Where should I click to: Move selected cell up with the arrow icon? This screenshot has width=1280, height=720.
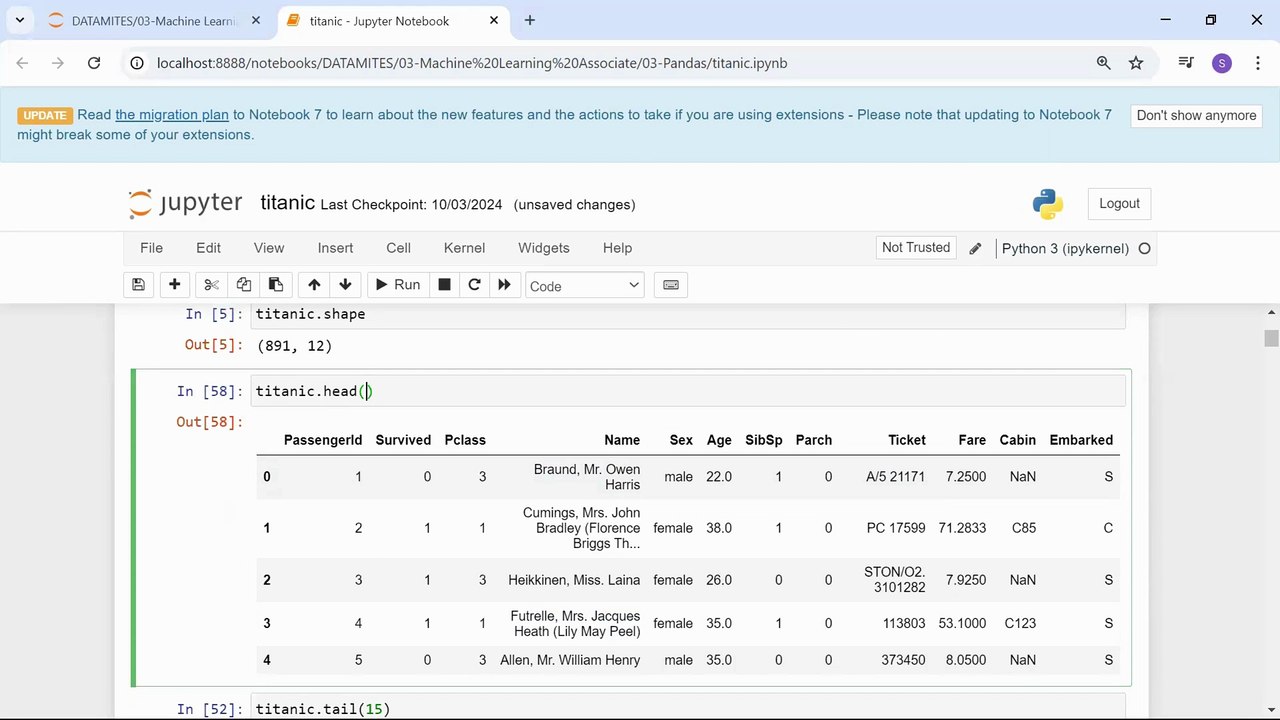point(314,285)
